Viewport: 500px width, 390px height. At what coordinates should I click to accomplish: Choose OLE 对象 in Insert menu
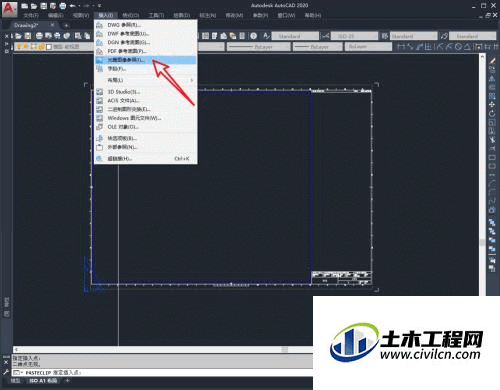click(x=146, y=127)
